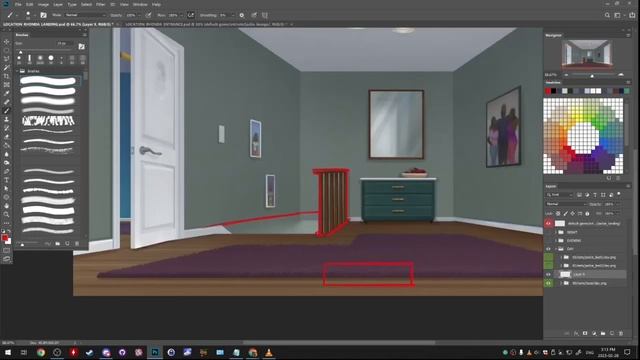Image resolution: width=640 pixels, height=360 pixels.
Task: Open Windows Start button
Action: [x=7, y=352]
